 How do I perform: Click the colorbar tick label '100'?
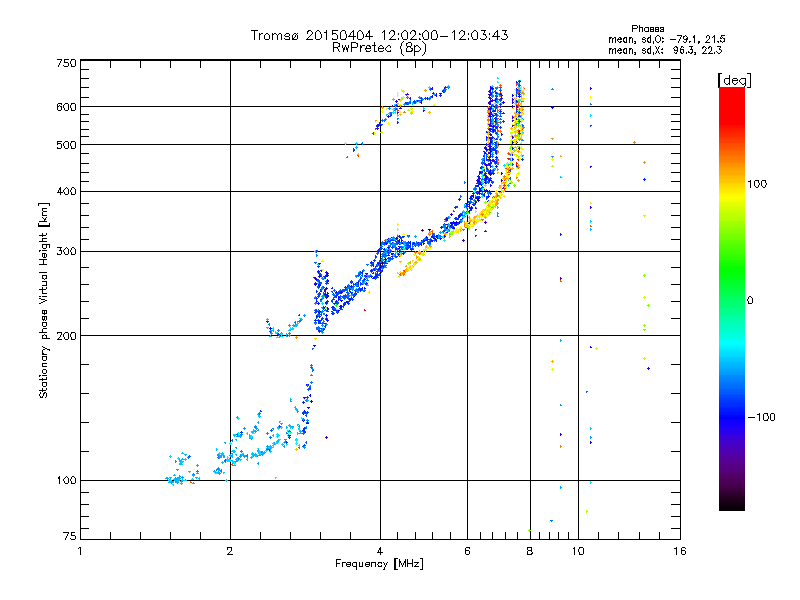coord(757,184)
